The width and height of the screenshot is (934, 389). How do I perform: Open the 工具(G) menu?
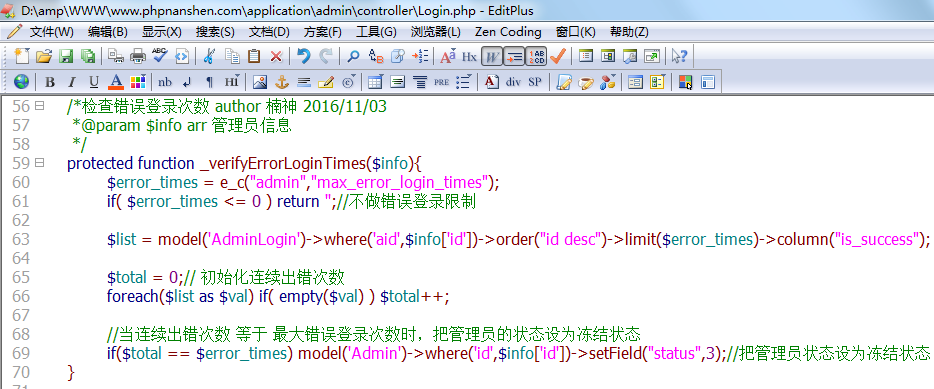[376, 32]
